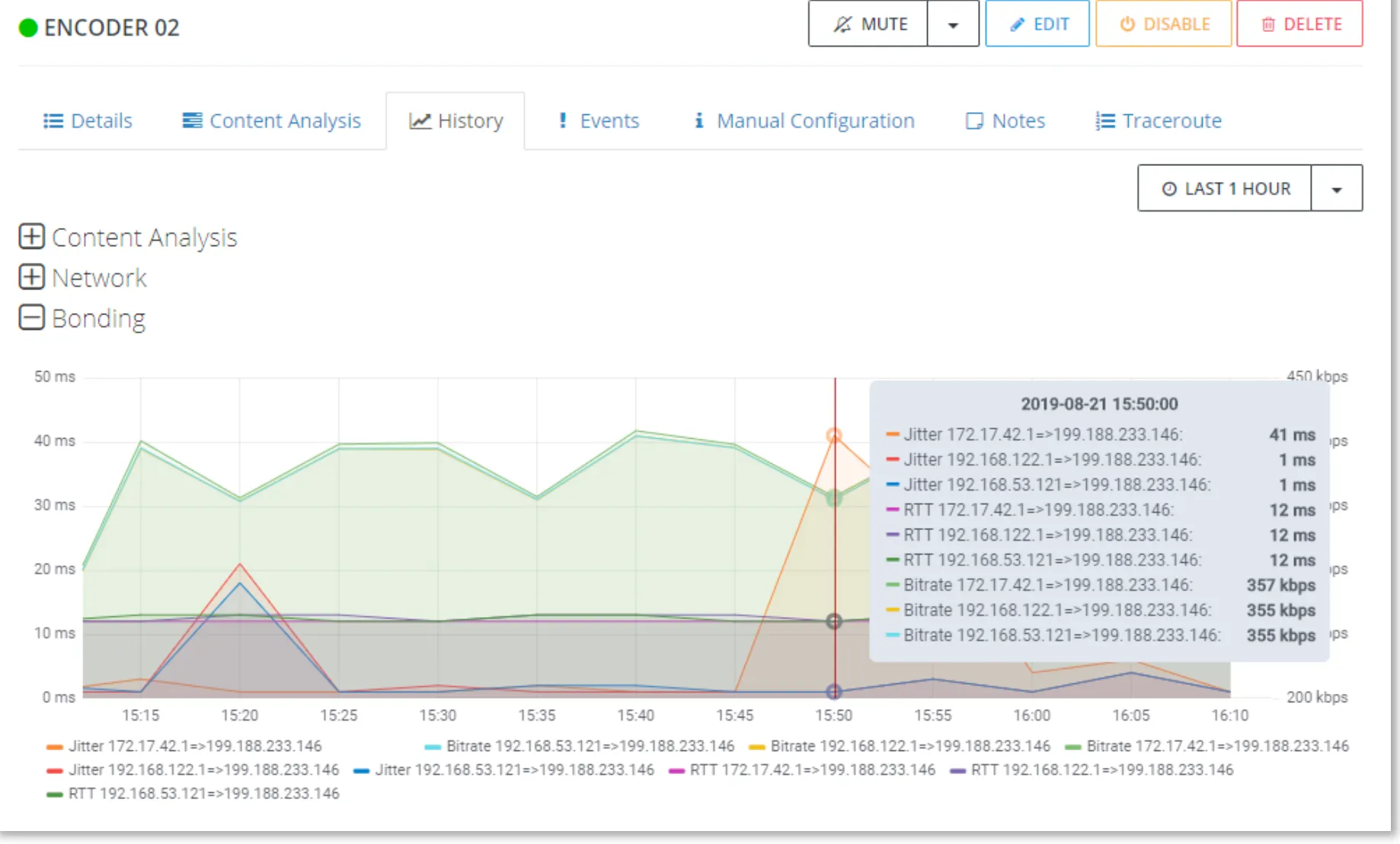This screenshot has height=844, width=1400.
Task: Delete ENCODER 02 using Delete button
Action: 1299,24
